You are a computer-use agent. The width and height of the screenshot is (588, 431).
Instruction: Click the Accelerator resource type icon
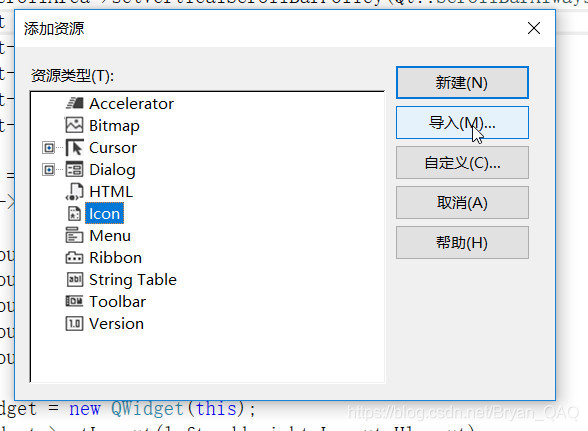pyautogui.click(x=75, y=103)
